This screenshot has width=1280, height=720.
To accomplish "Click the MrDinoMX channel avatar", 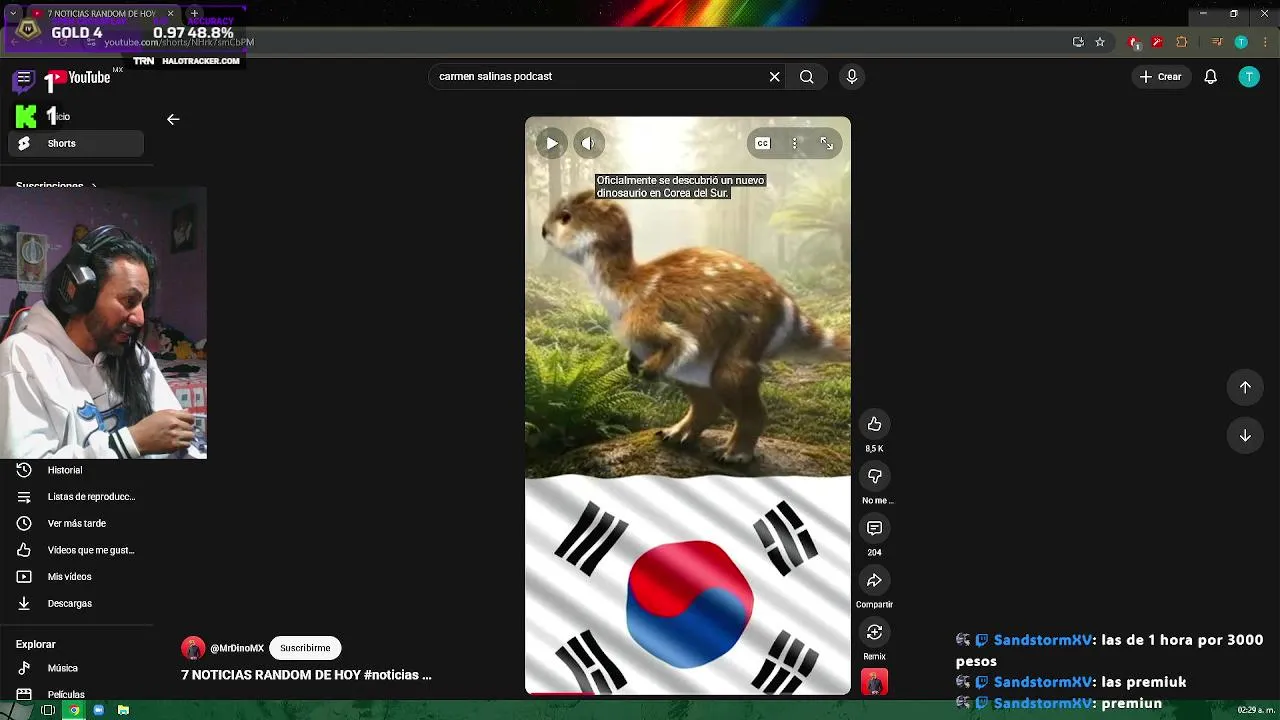I will pos(193,648).
